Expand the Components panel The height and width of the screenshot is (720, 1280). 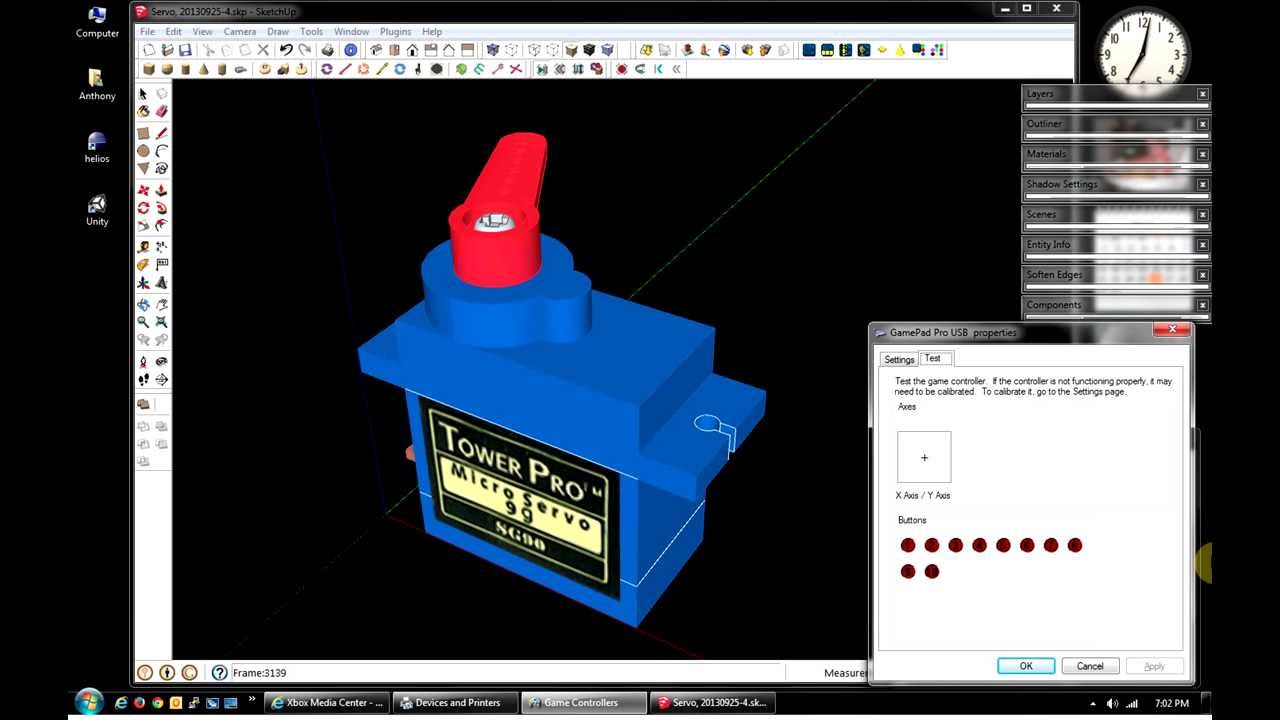tap(1115, 304)
